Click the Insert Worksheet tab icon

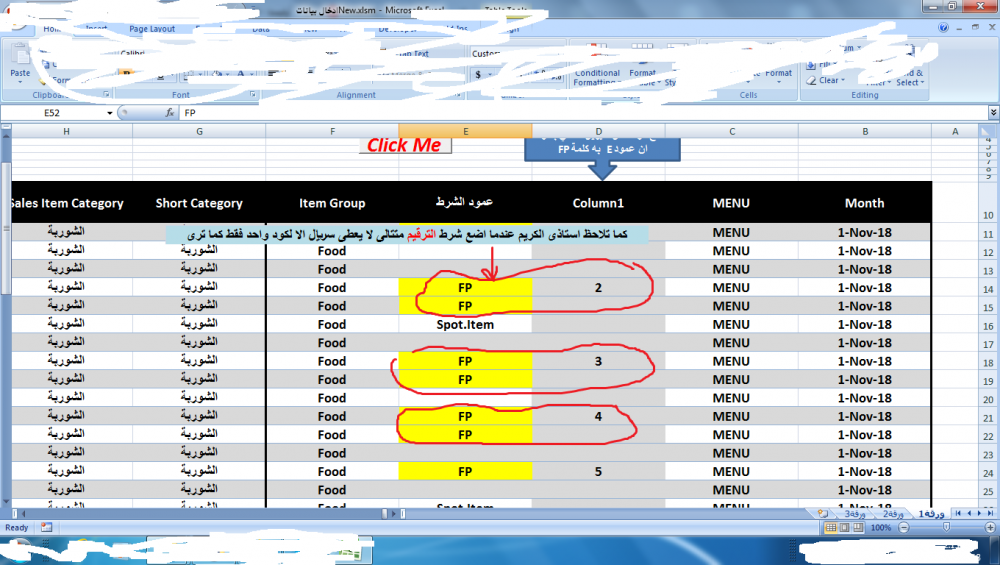[x=823, y=513]
